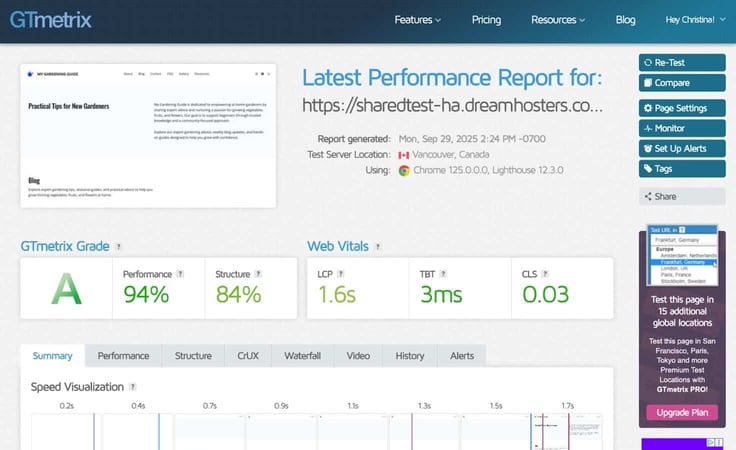Click the help icon beside GTmetrix Grade
The height and width of the screenshot is (450, 736).
point(119,246)
